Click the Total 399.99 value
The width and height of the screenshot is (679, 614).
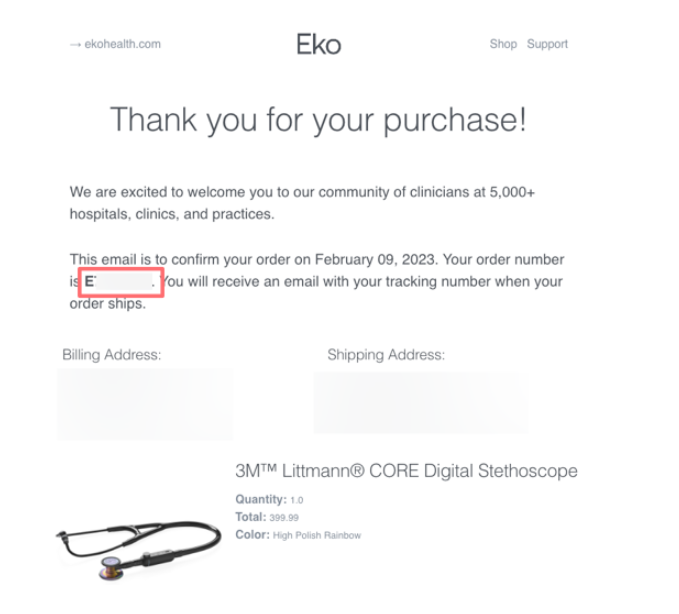click(284, 517)
